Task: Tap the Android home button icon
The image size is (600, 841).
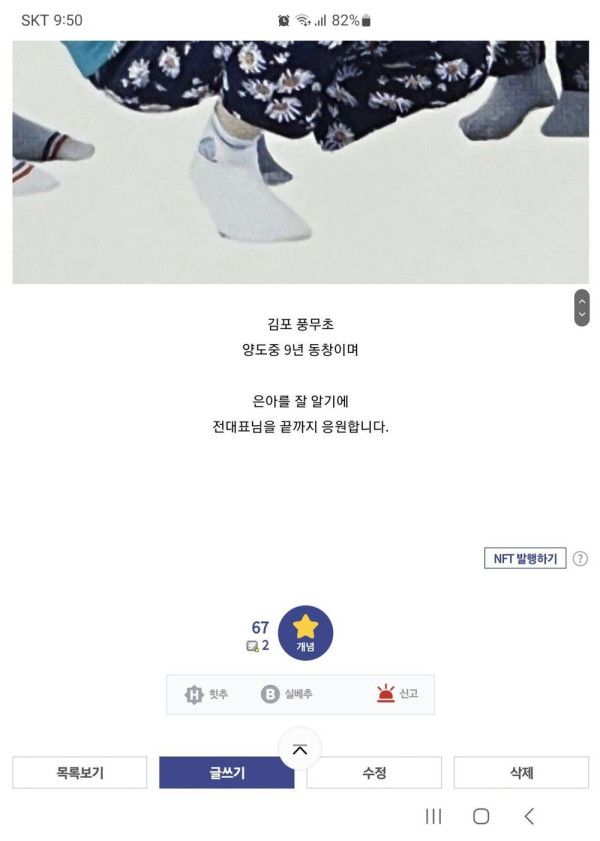Action: click(x=481, y=816)
